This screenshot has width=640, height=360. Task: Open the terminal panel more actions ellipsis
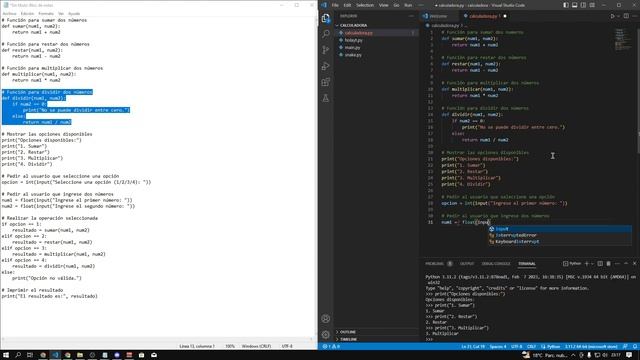(617, 264)
